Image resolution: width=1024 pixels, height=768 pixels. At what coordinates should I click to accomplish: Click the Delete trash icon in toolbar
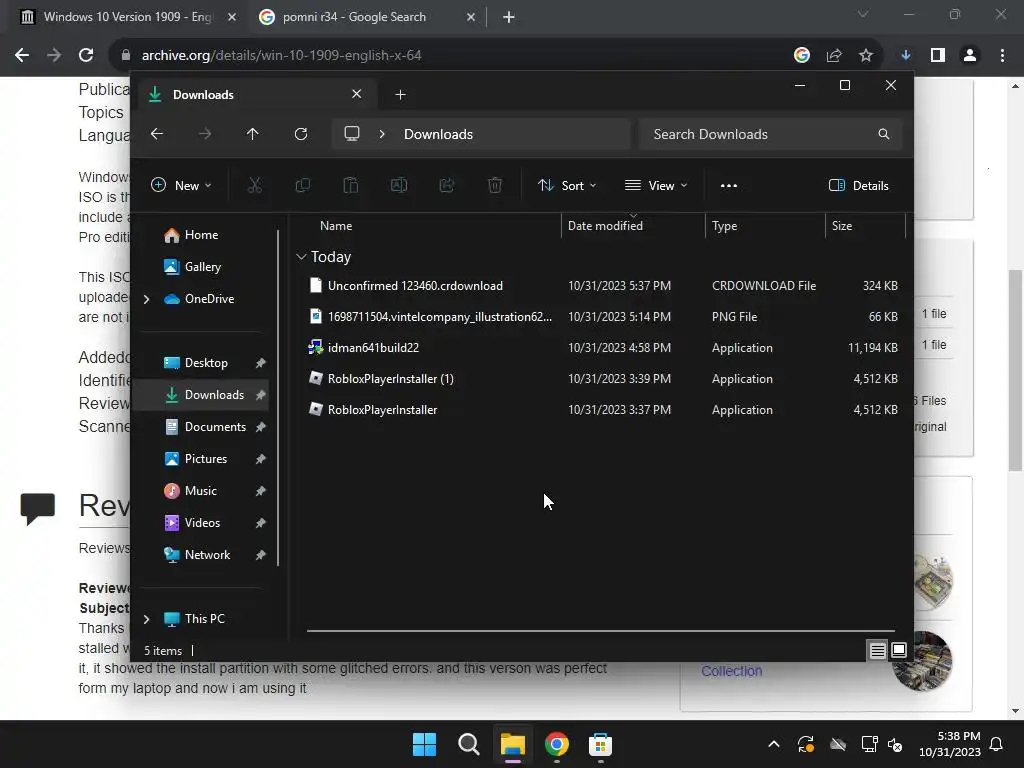click(495, 185)
